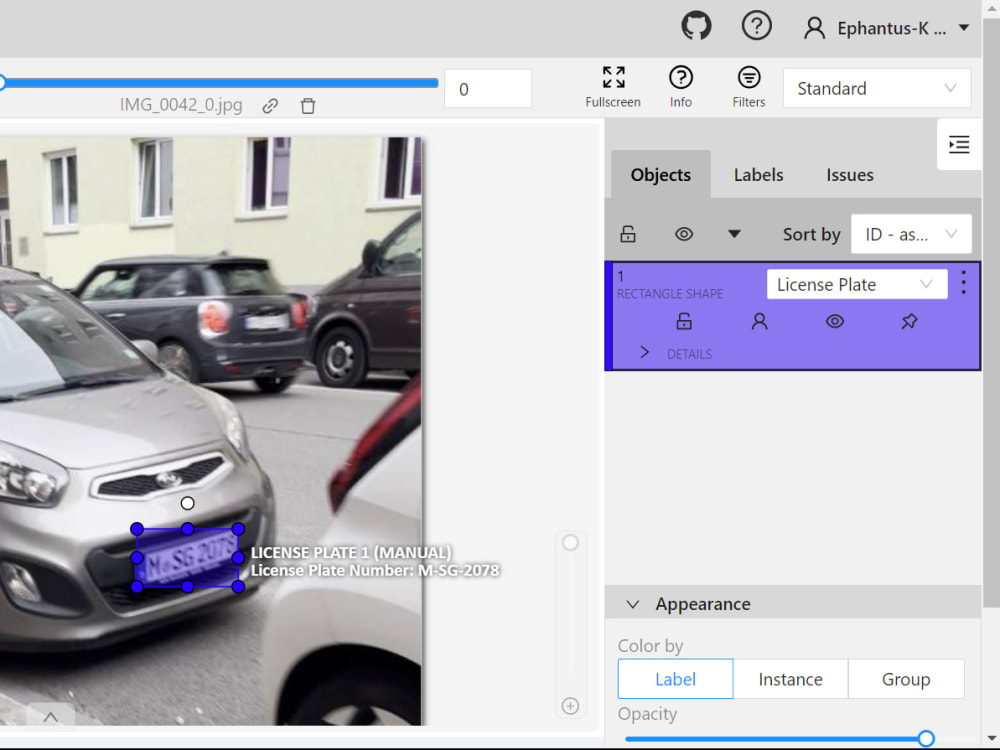Open the GitHub icon in the top bar
Screen dimensions: 1000x750
pyautogui.click(x=696, y=26)
